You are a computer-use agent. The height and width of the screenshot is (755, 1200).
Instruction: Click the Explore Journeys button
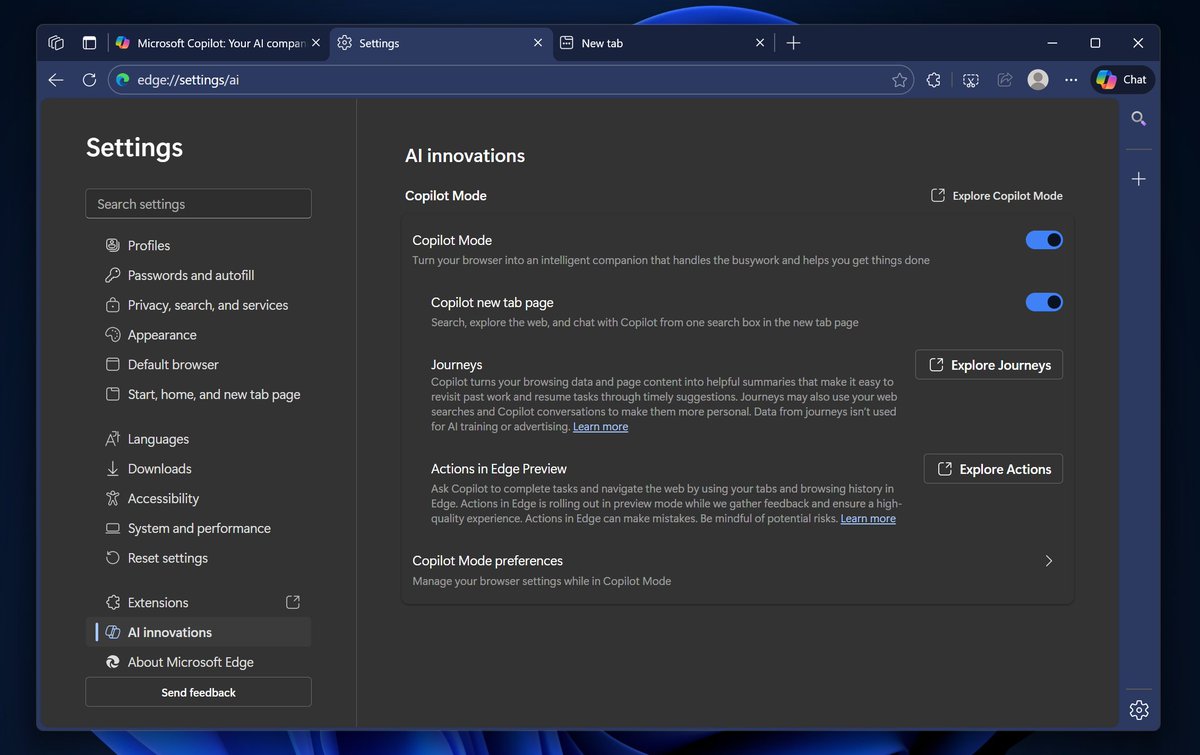pos(989,365)
